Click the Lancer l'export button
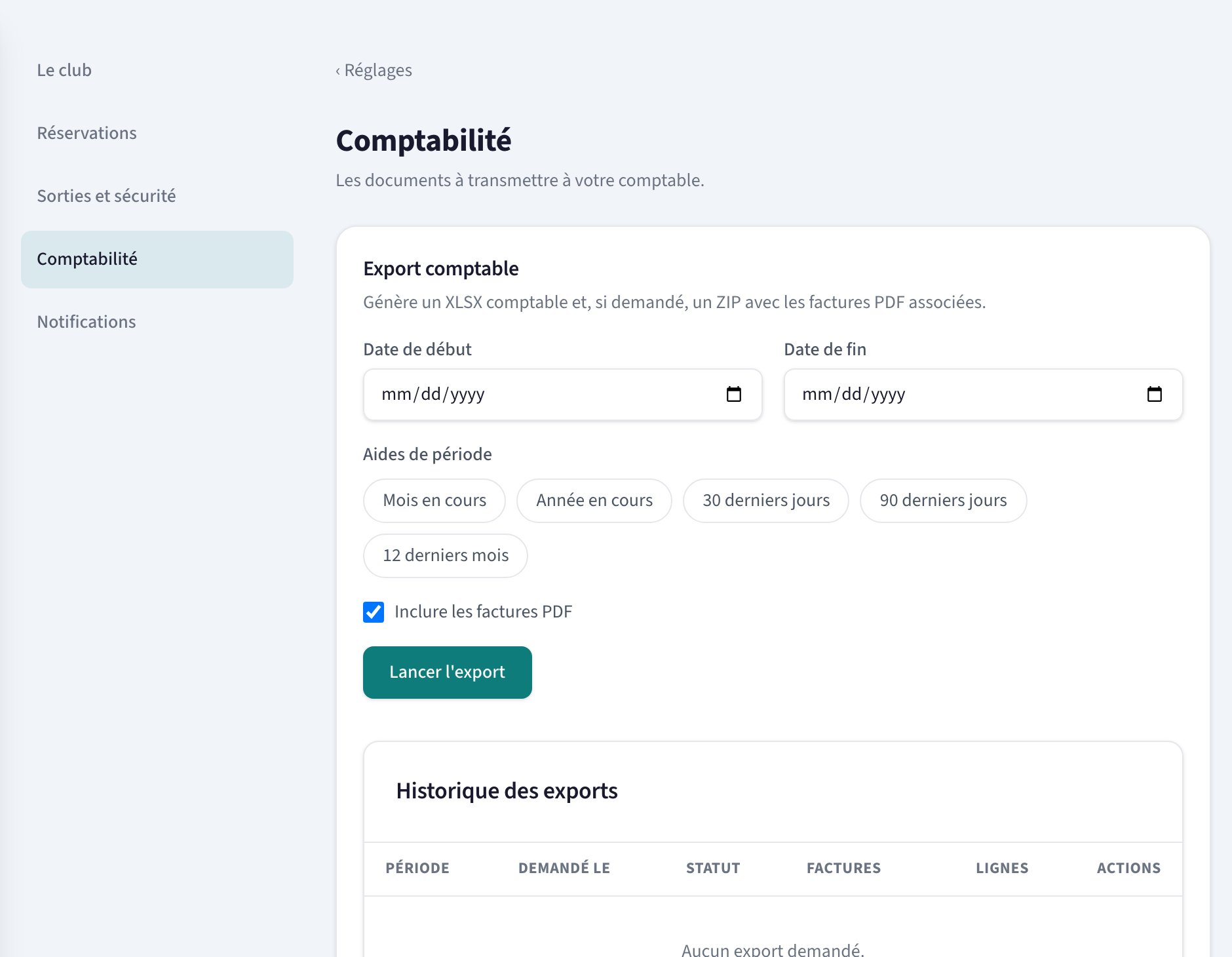The width and height of the screenshot is (1232, 957). (x=448, y=673)
